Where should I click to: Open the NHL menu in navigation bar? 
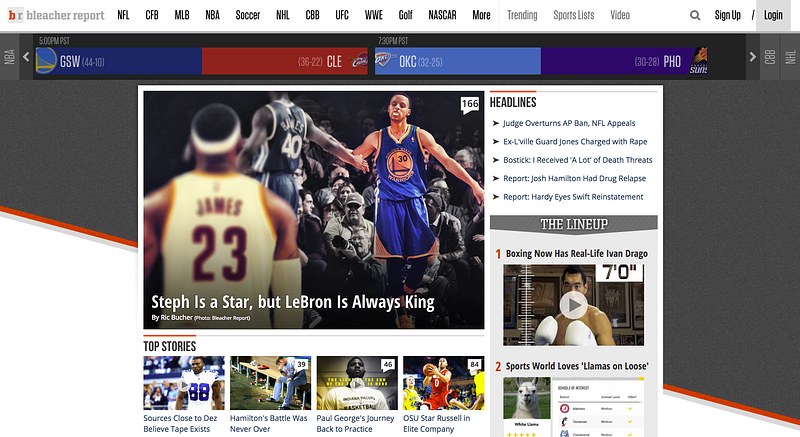283,15
